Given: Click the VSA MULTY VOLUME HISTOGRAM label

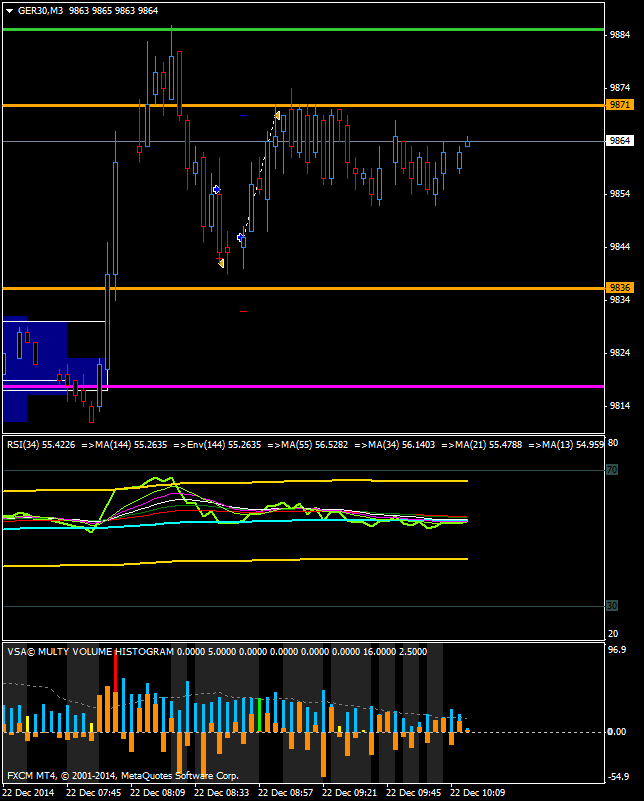Looking at the screenshot, I should (90, 651).
